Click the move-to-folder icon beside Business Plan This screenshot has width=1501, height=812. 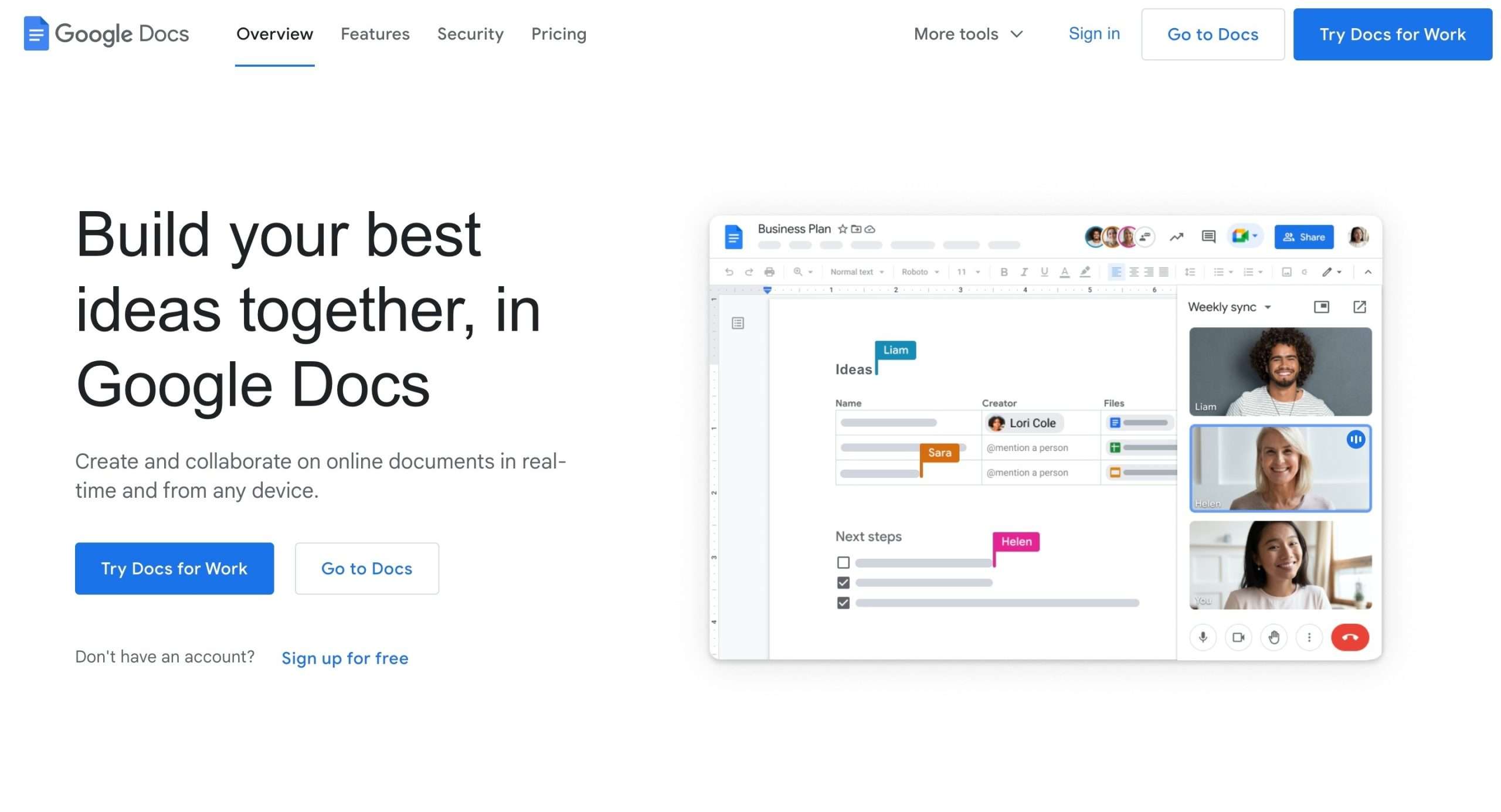point(856,229)
